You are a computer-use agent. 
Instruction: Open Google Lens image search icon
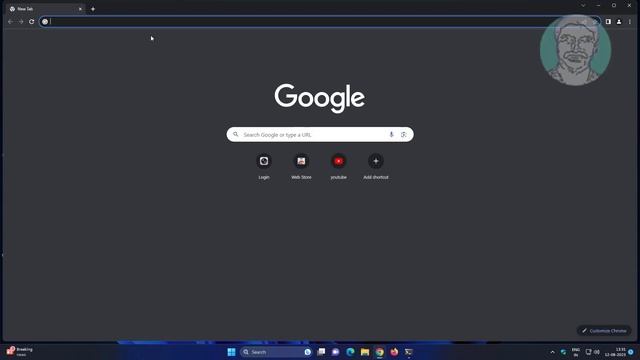[x=404, y=134]
